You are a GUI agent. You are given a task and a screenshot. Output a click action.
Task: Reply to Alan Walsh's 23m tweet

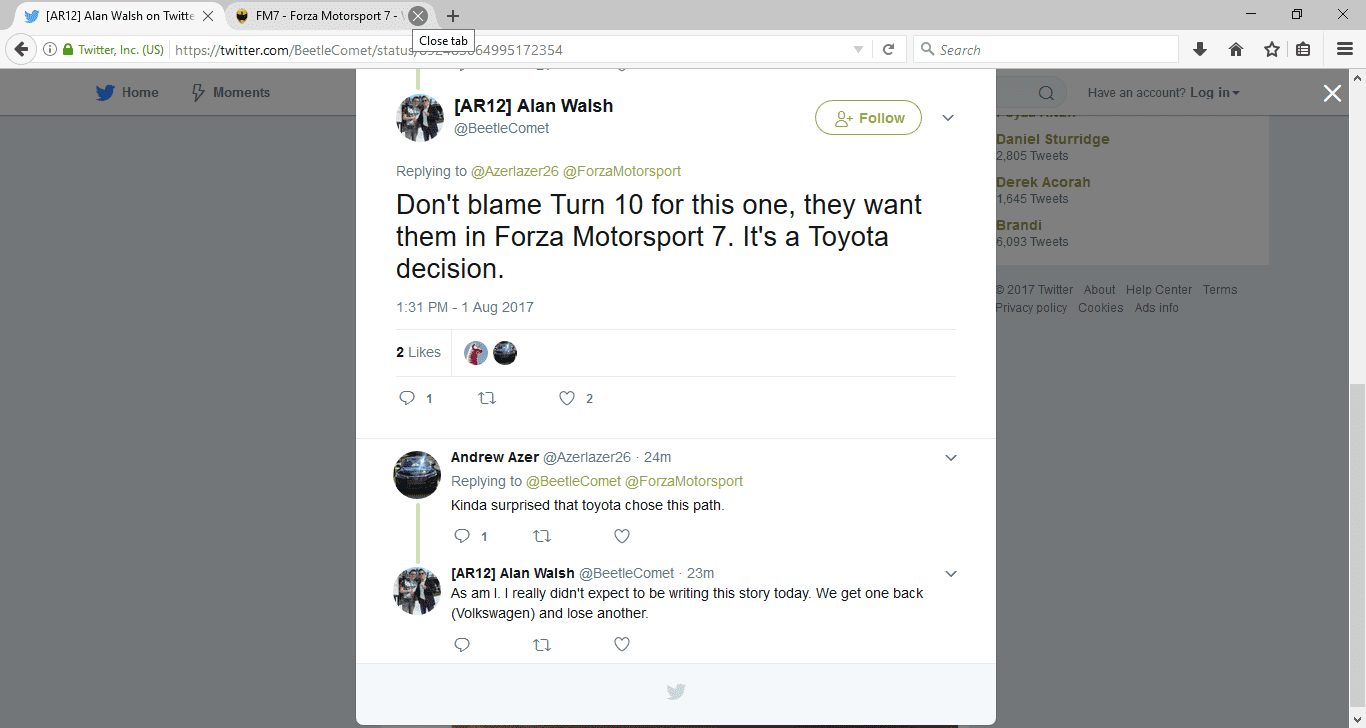[462, 645]
